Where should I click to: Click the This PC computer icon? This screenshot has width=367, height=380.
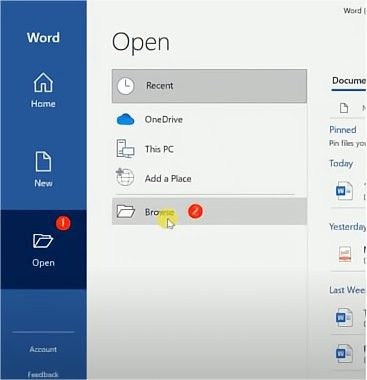pos(125,149)
